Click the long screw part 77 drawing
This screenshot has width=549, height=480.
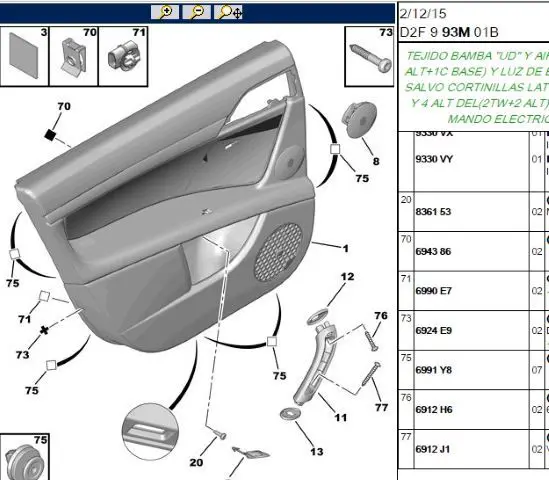pyautogui.click(x=371, y=374)
